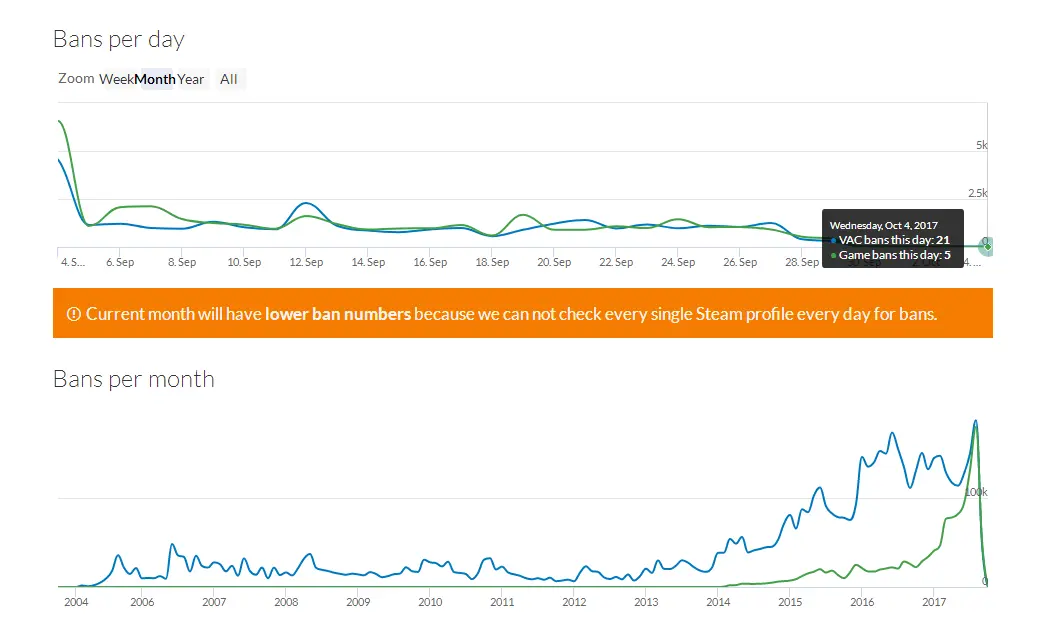Select the Week zoom option
Screen dimensions: 1049x622
pyautogui.click(x=116, y=79)
